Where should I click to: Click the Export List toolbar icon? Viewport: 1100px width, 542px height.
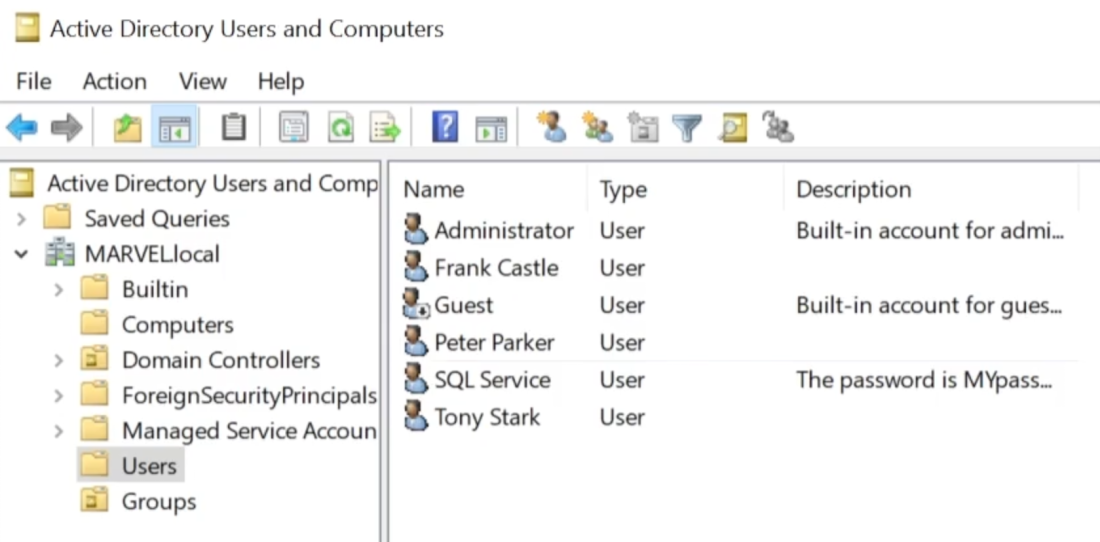pos(385,128)
